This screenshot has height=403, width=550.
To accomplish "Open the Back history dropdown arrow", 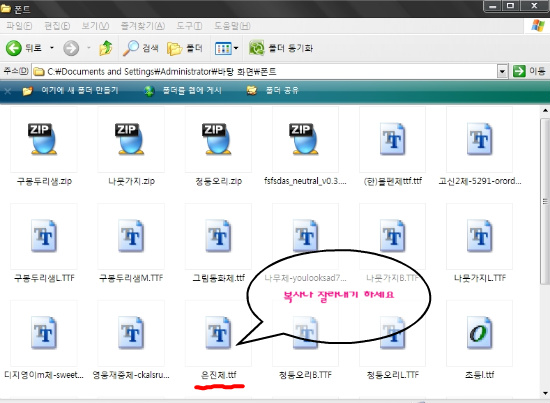I will pos(52,48).
